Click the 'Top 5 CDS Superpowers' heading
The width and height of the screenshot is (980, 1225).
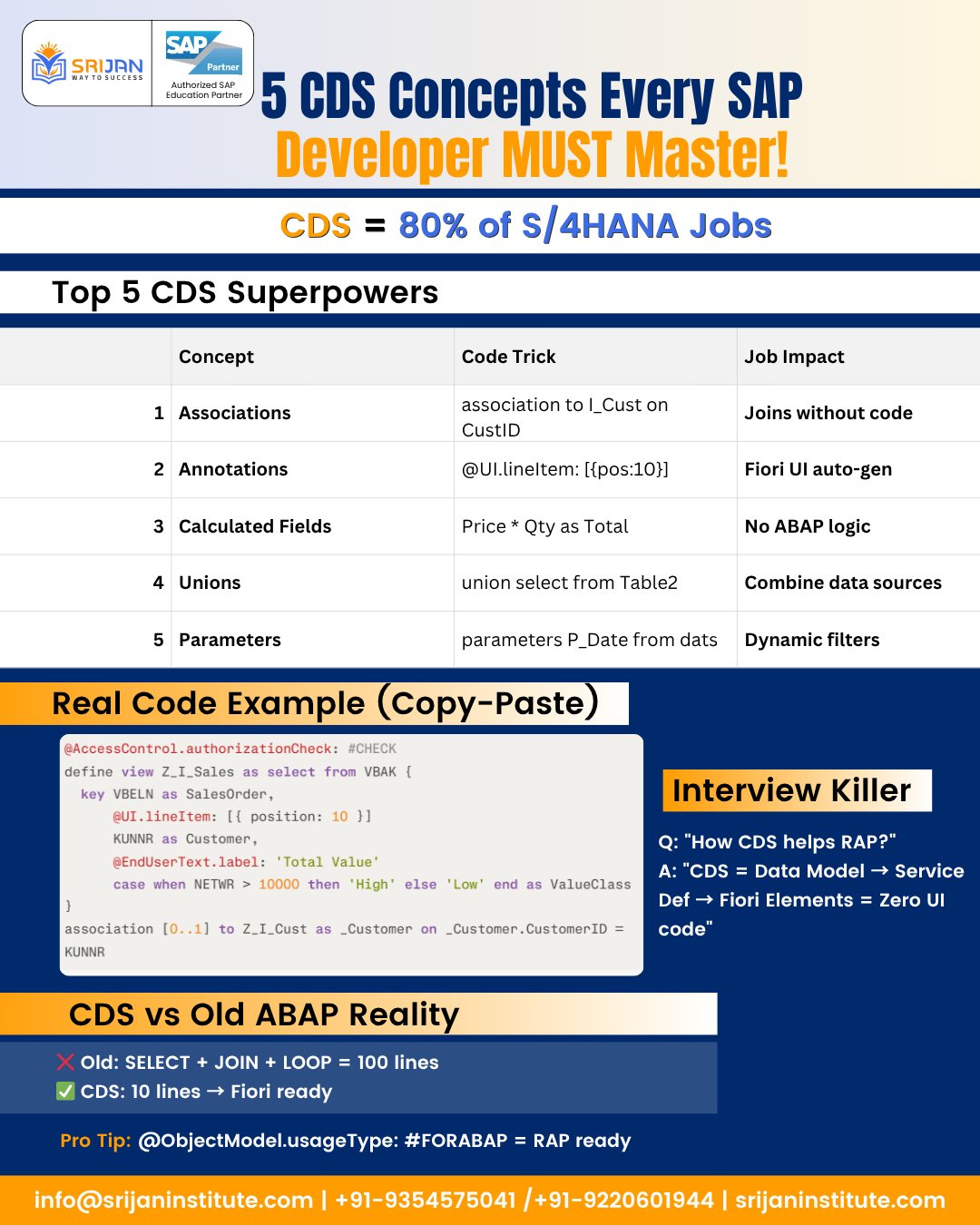coord(245,292)
